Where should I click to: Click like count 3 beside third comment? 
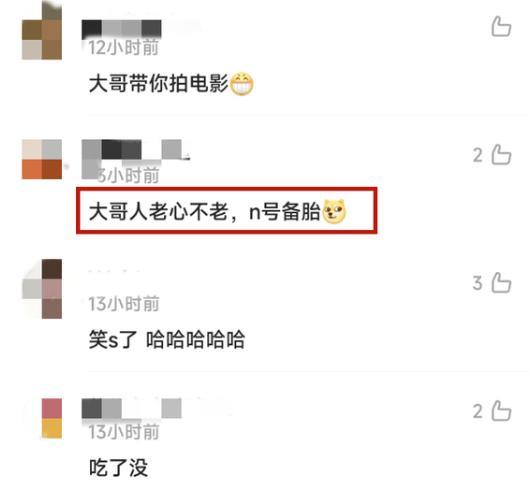478,283
